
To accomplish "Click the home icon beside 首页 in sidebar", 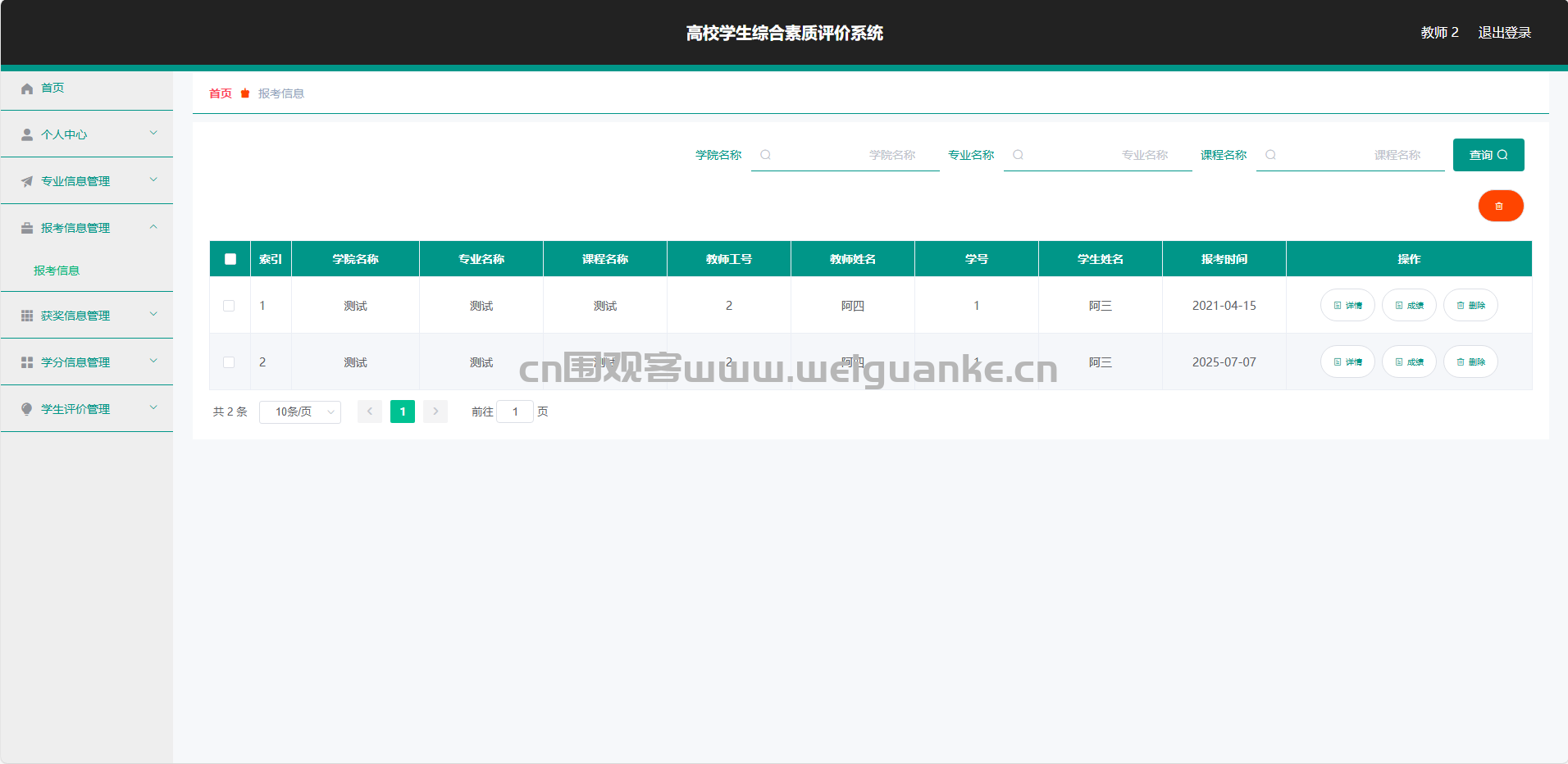I will pos(27,89).
